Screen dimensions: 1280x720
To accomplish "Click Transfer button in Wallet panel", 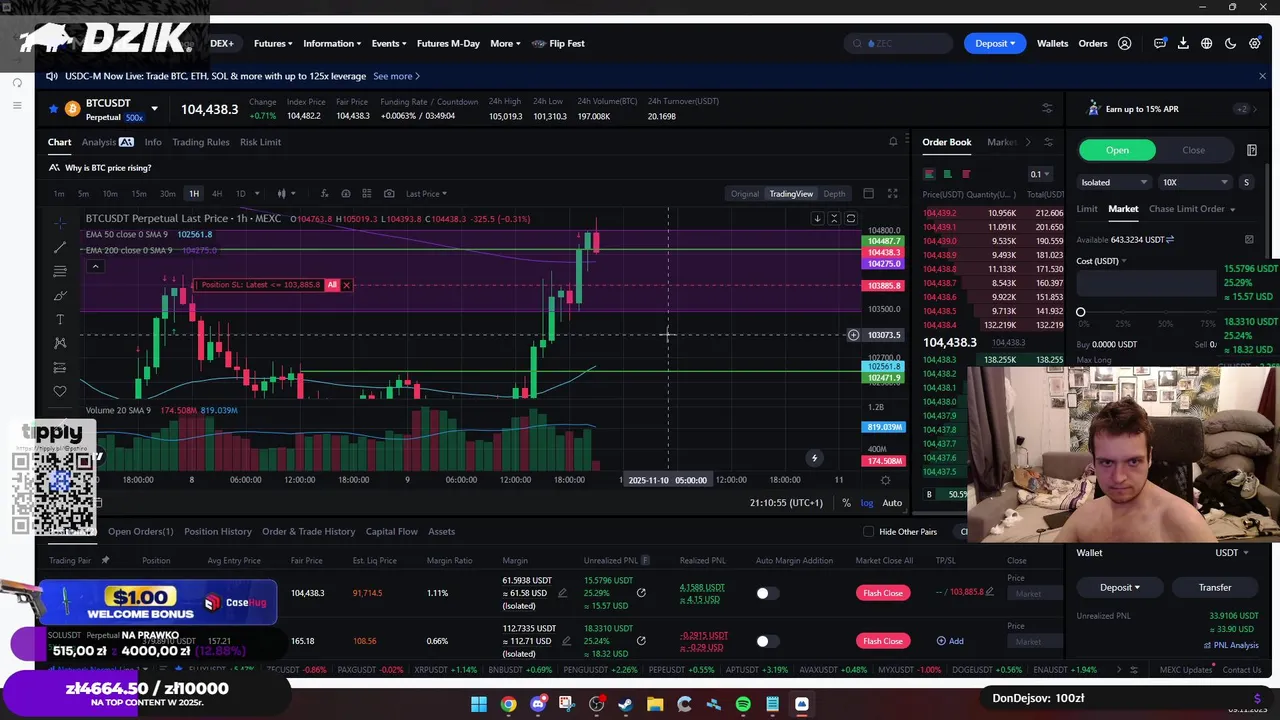I will point(1215,588).
